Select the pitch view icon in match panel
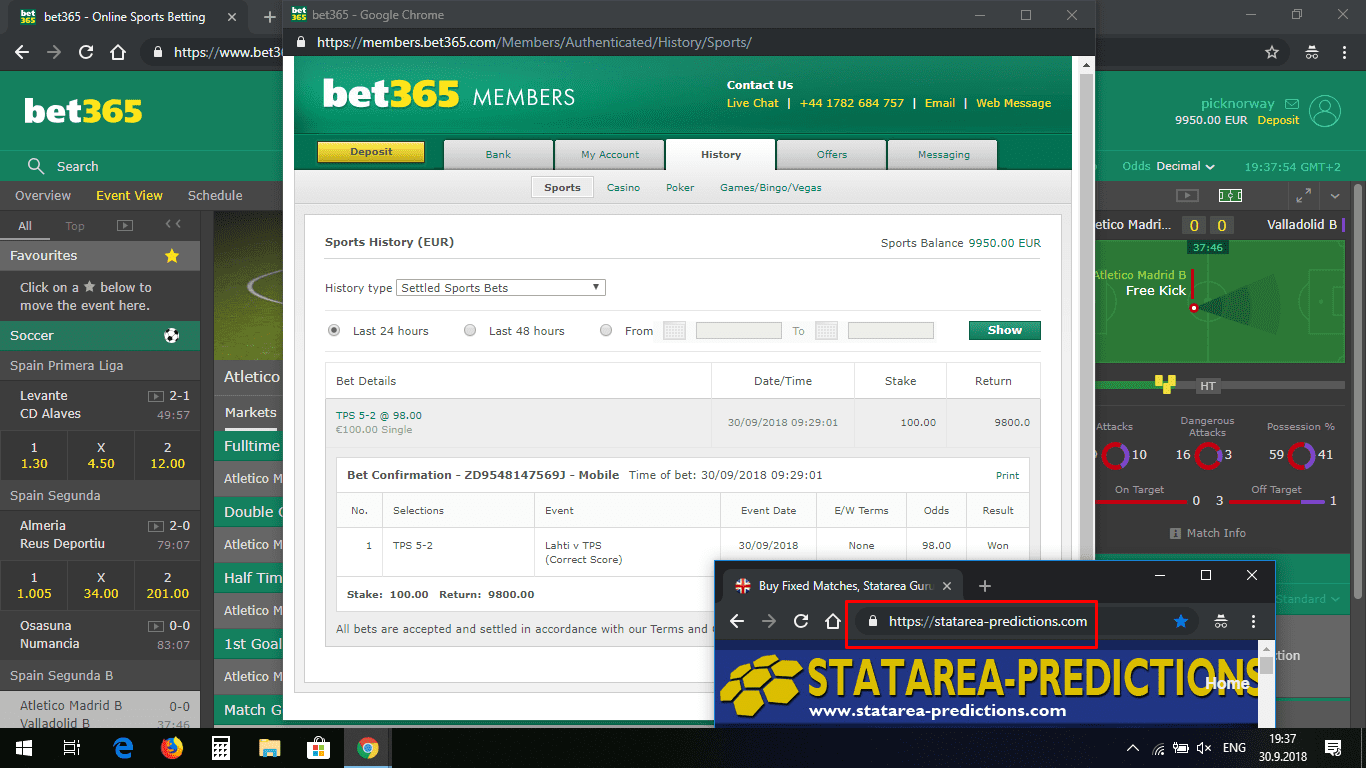The image size is (1366, 768). (1230, 195)
